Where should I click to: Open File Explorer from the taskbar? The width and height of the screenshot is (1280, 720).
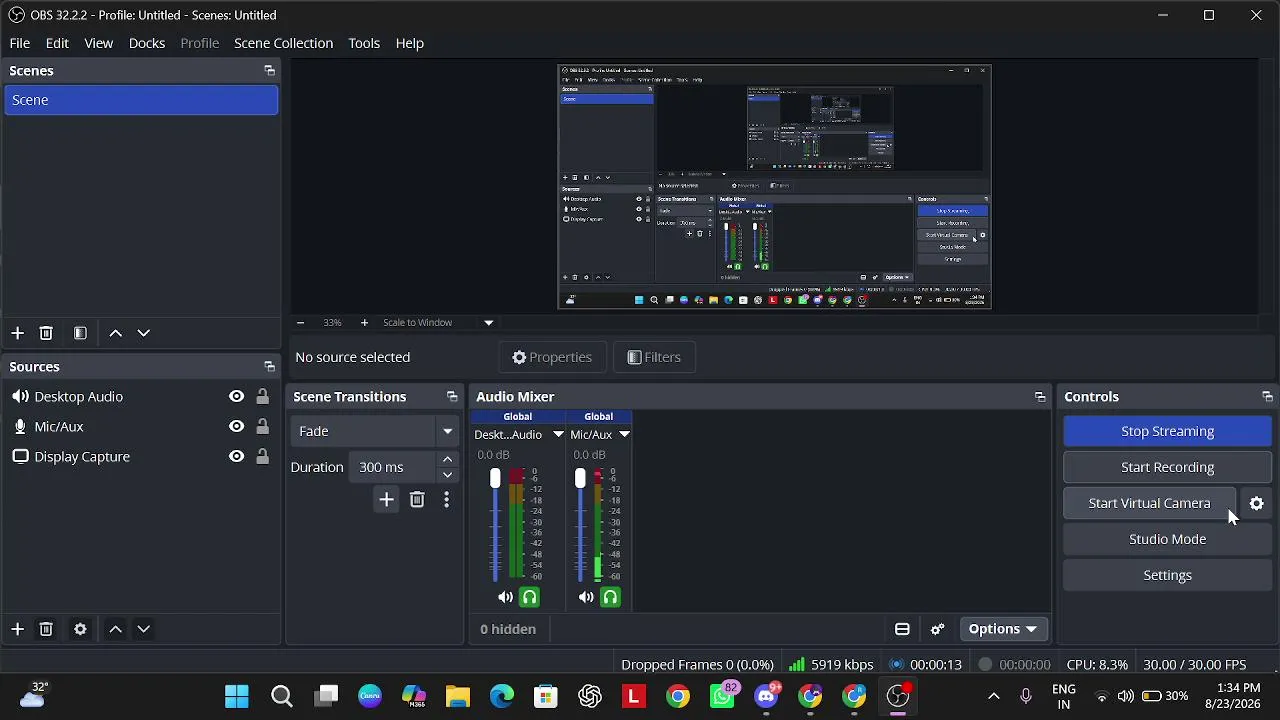[x=458, y=696]
